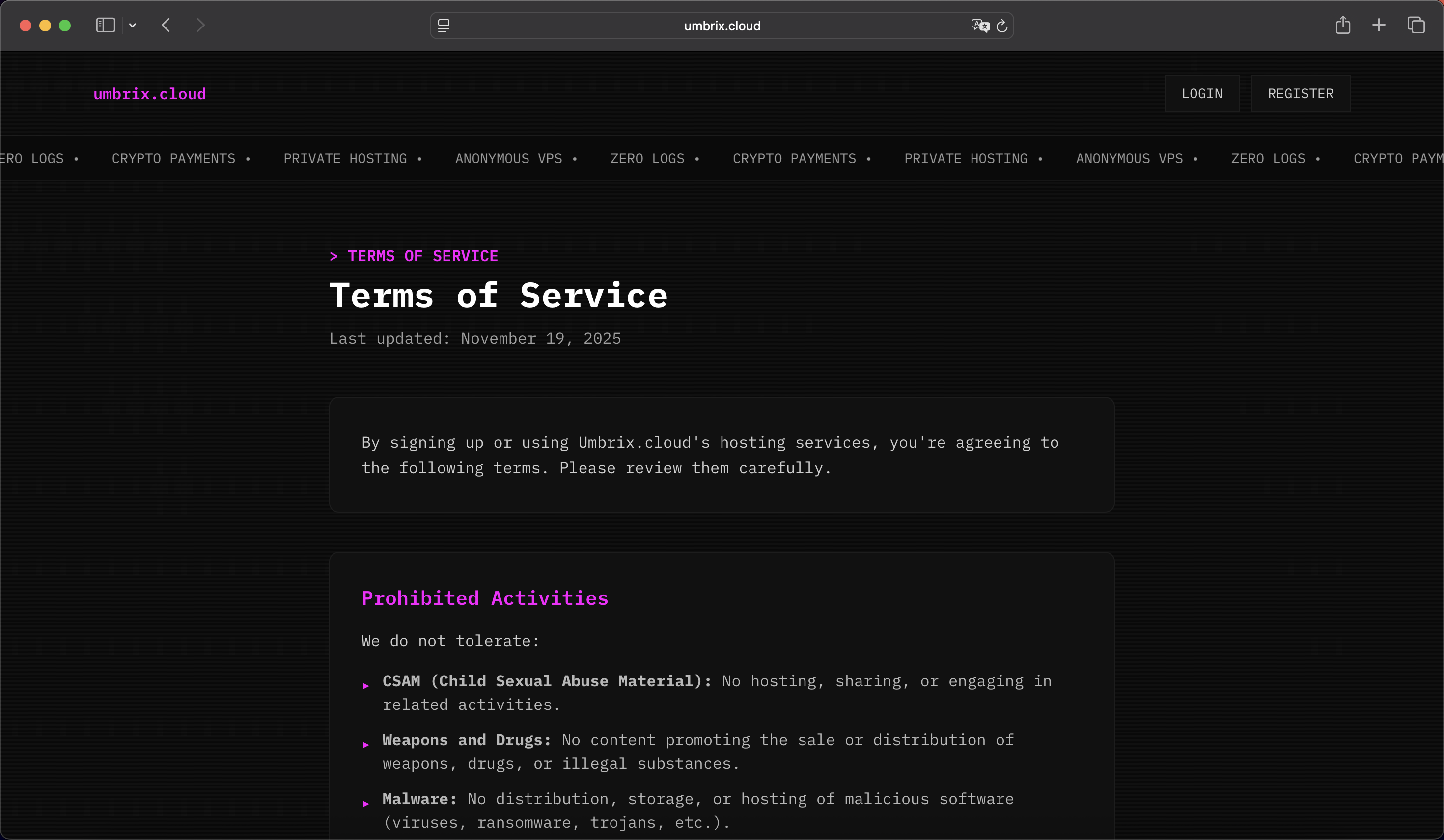Open the Share sheet icon
The height and width of the screenshot is (840, 1444).
1343,25
